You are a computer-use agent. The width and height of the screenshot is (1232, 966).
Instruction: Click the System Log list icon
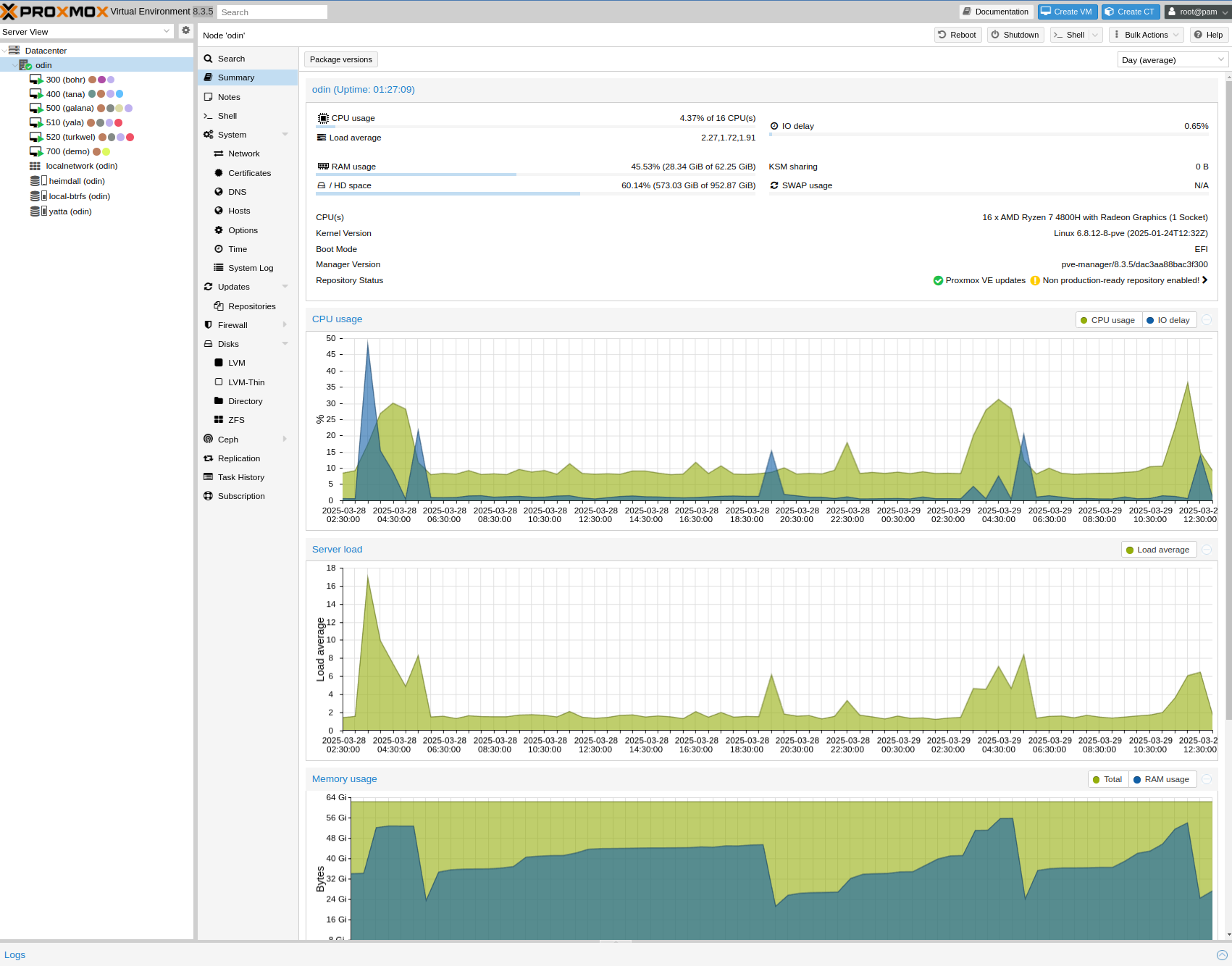[x=219, y=268]
